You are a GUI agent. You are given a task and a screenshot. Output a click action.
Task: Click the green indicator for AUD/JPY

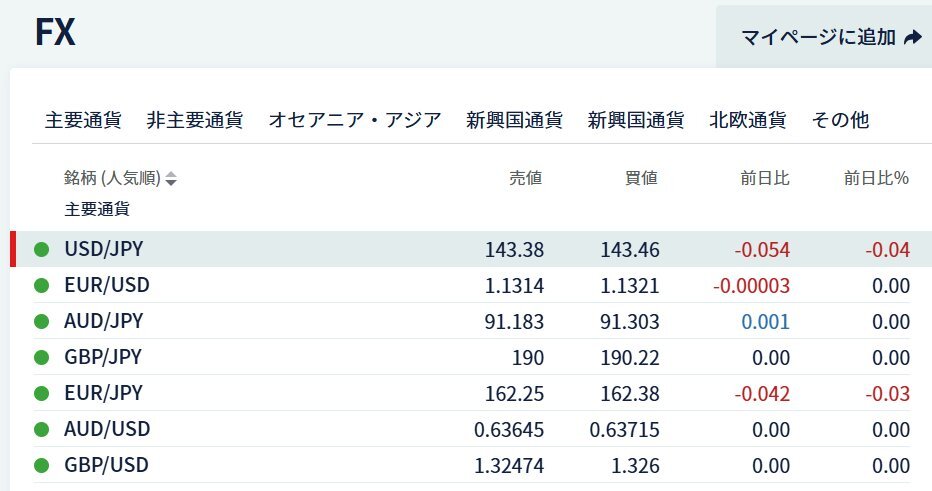(41, 321)
